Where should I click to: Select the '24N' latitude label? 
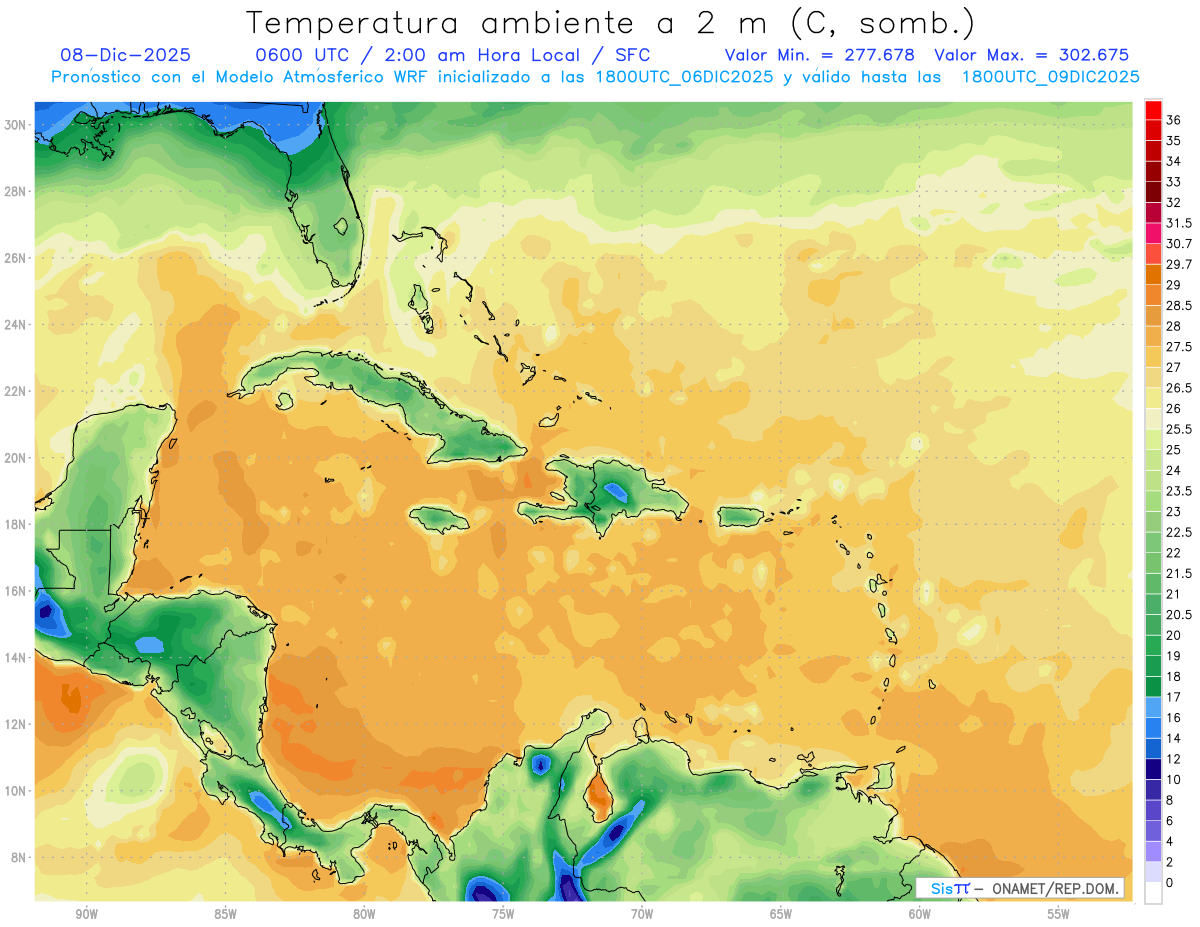click(x=16, y=325)
